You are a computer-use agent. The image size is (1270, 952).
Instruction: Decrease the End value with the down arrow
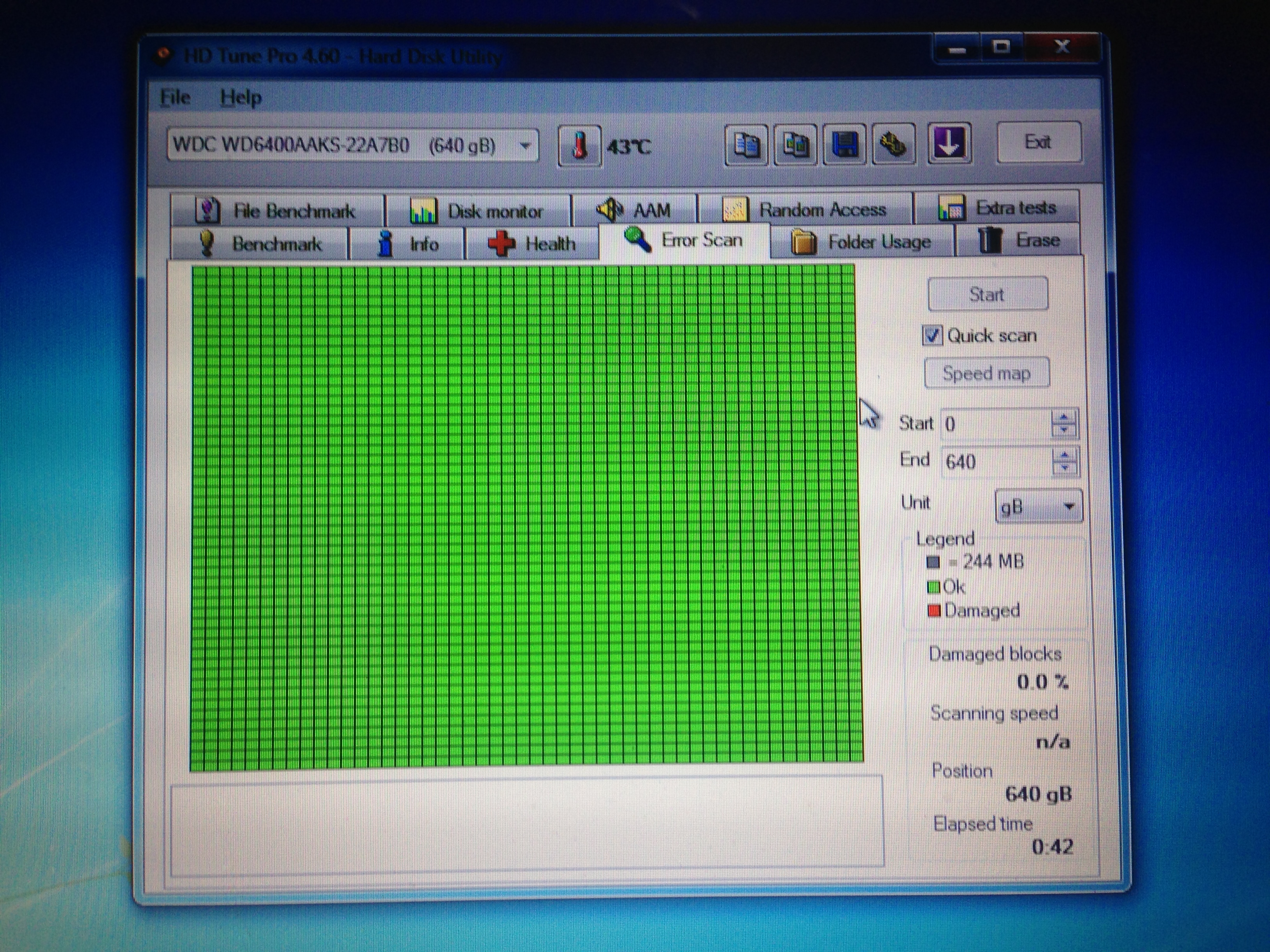point(1065,468)
